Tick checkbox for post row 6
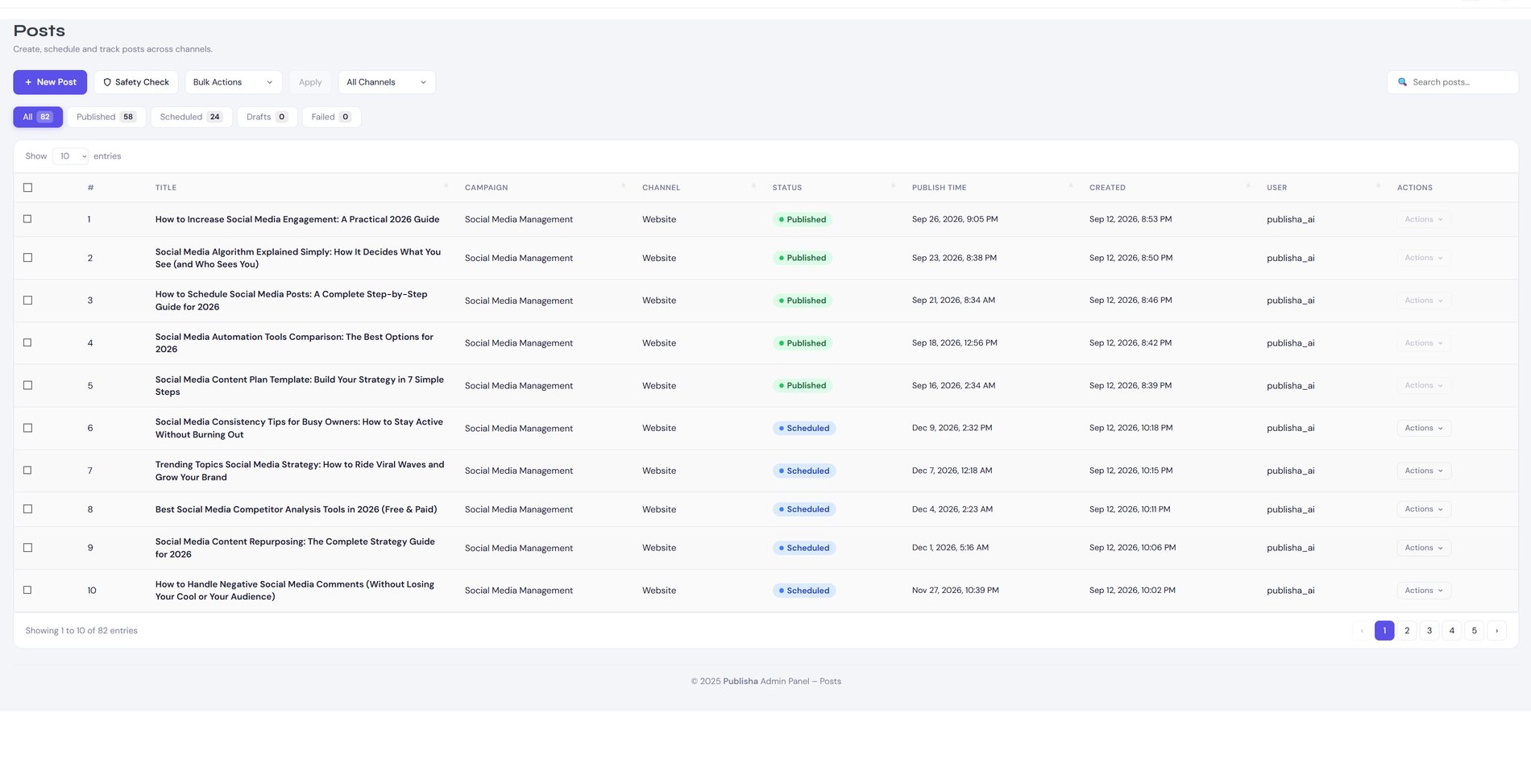 point(27,428)
